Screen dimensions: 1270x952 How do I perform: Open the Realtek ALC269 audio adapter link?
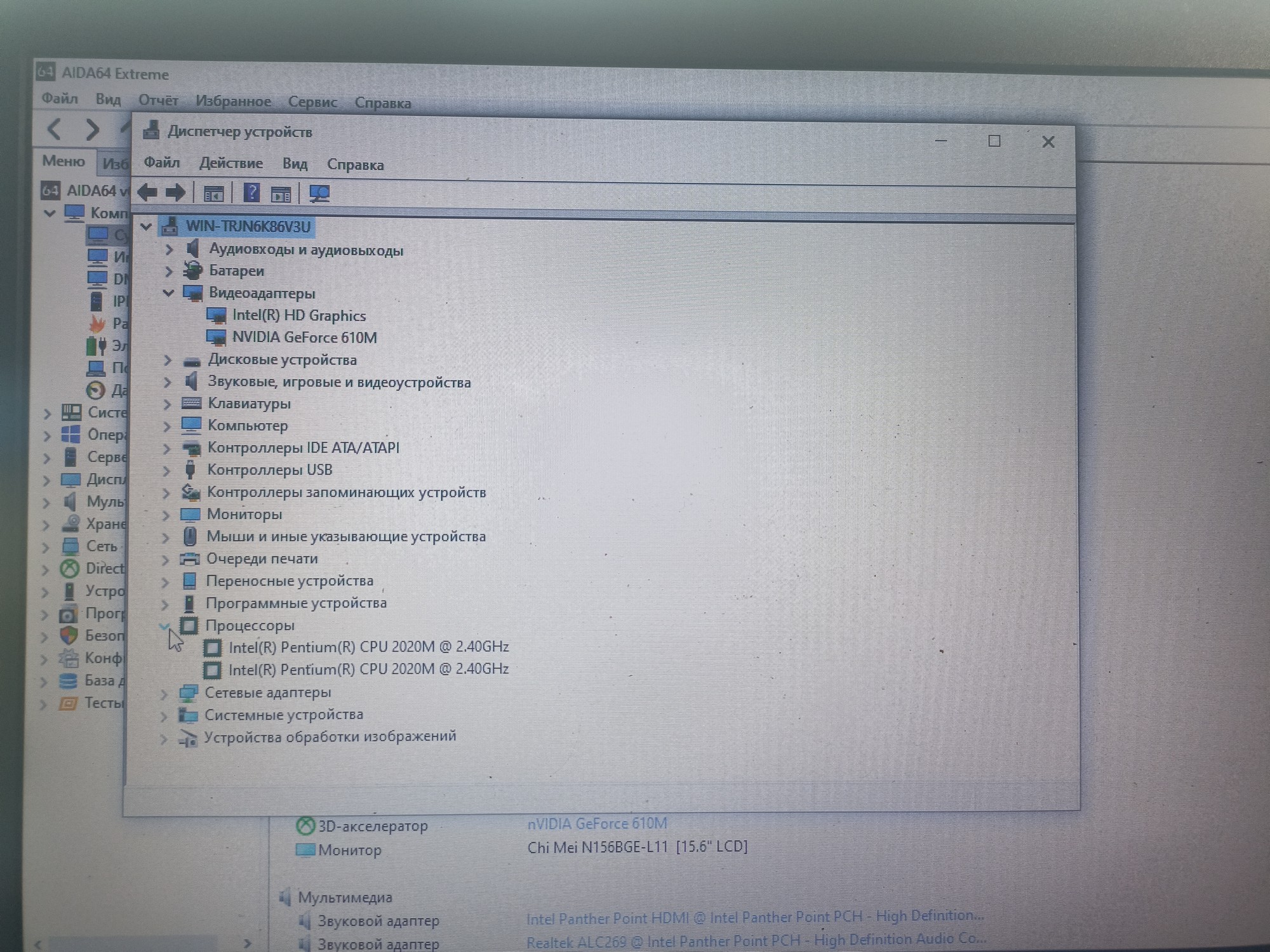756,941
